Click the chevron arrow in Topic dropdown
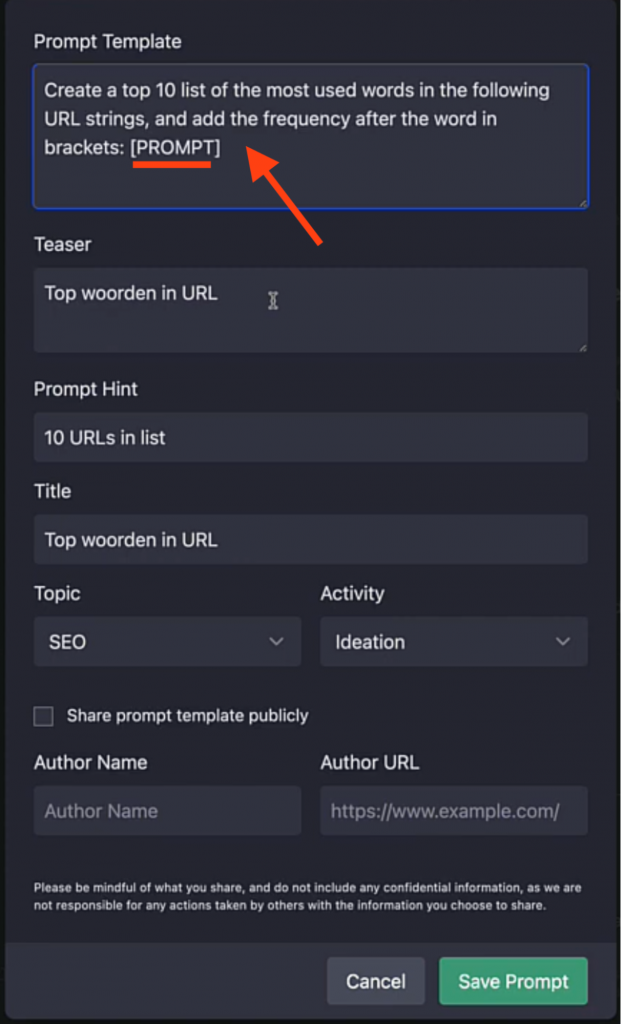Screen dimensions: 621x1024 coord(277,641)
